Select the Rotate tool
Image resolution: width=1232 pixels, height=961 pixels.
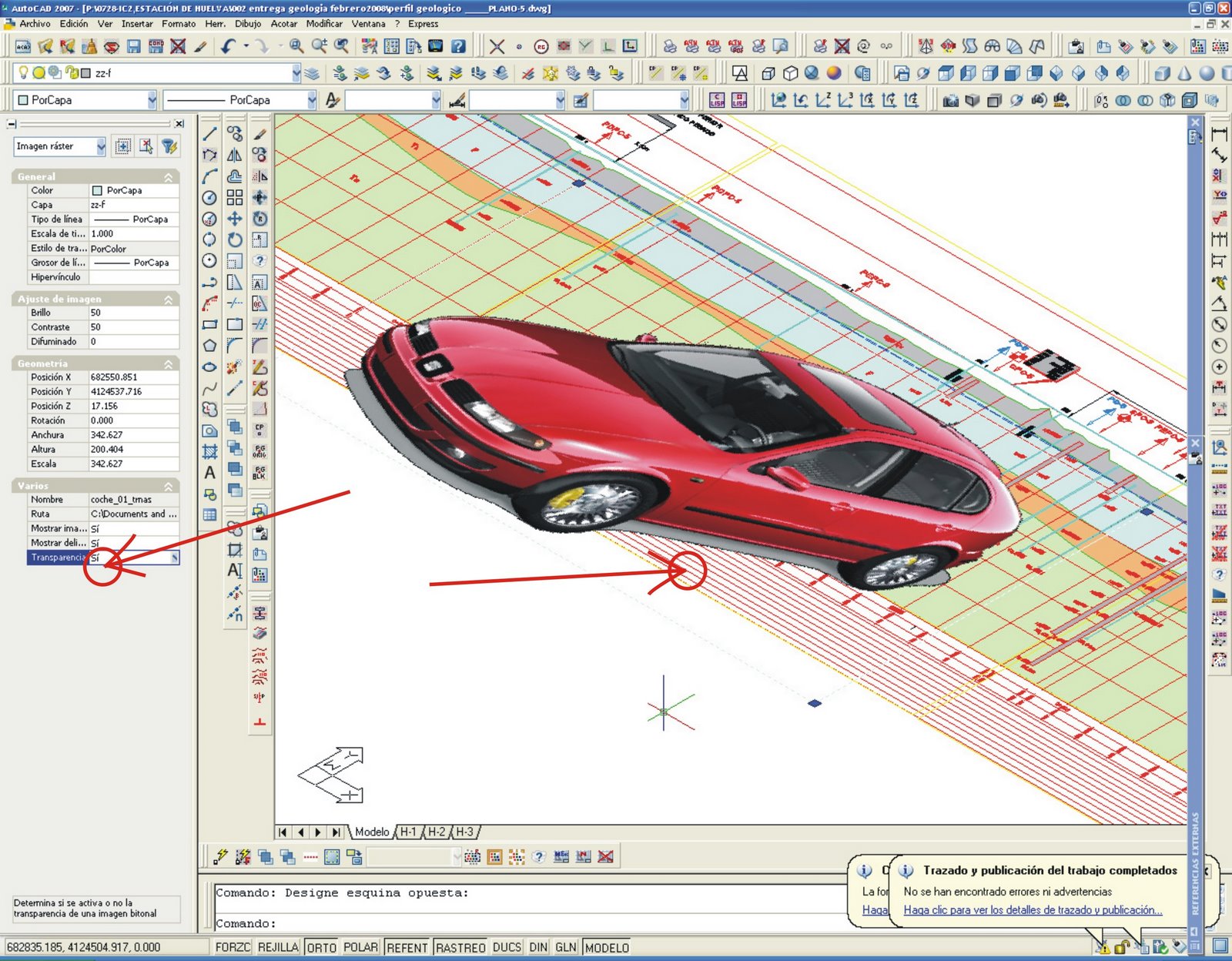tap(235, 240)
